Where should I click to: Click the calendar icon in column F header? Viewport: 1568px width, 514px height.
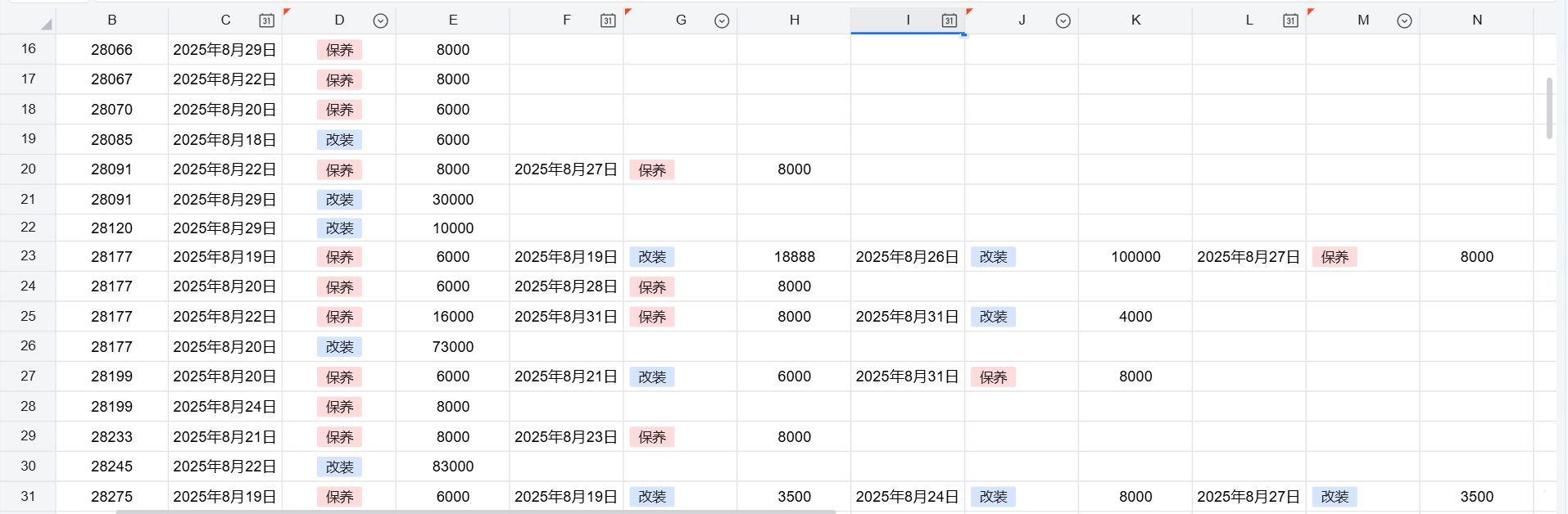pyautogui.click(x=608, y=20)
